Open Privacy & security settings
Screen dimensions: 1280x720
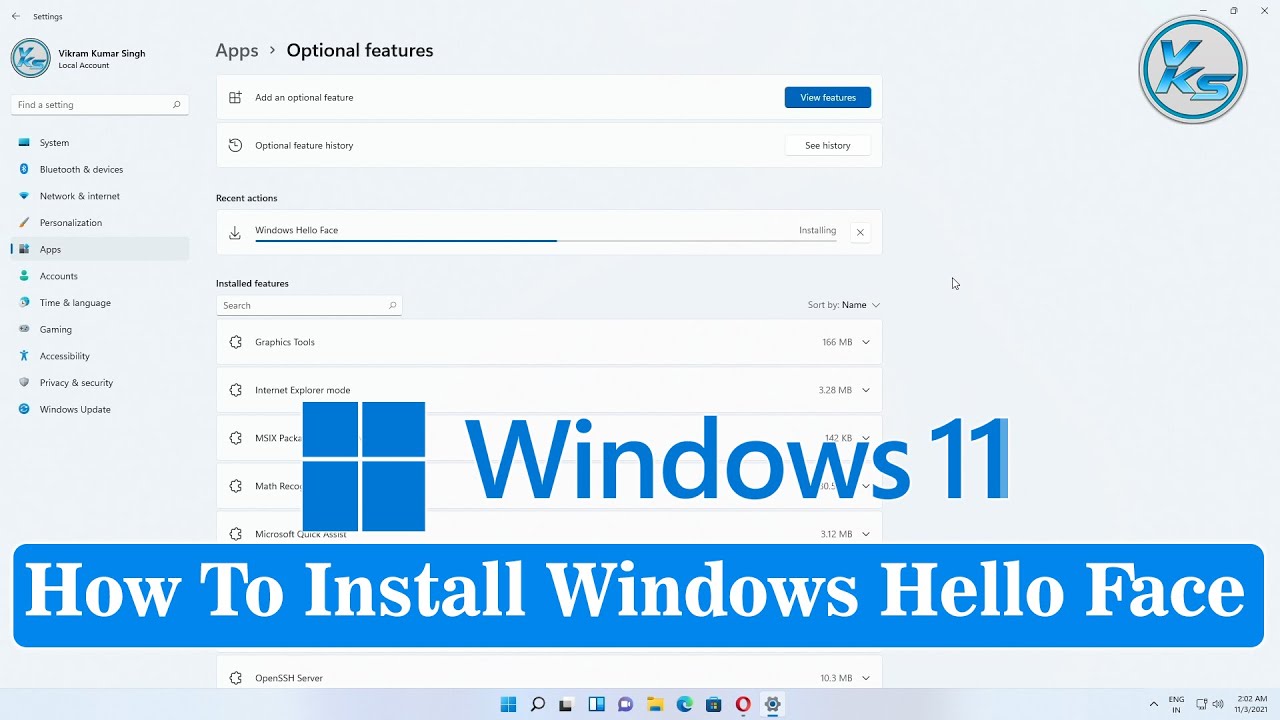(99, 382)
